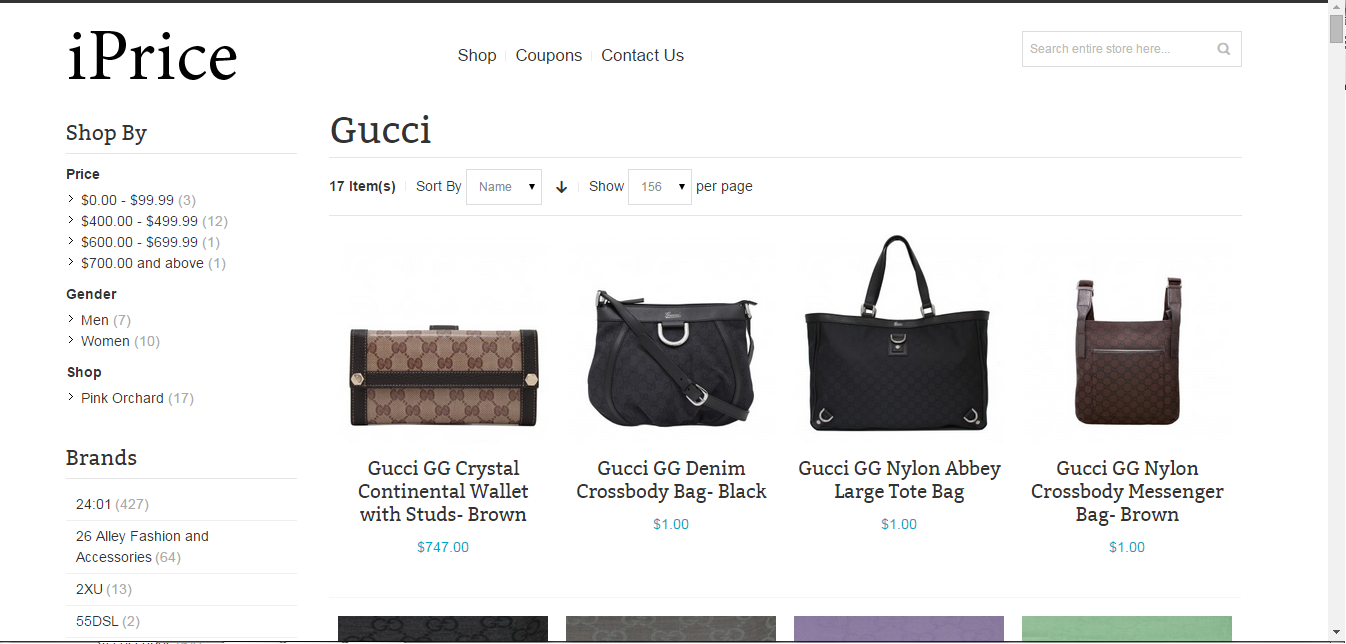Filter products by Men gender
This screenshot has width=1346, height=644.
pyautogui.click(x=95, y=320)
